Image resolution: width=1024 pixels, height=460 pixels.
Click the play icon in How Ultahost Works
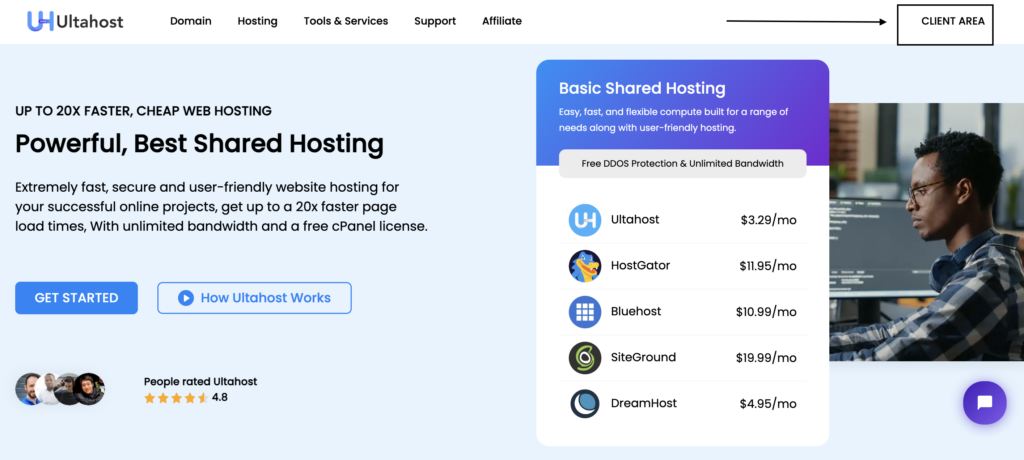(x=185, y=298)
